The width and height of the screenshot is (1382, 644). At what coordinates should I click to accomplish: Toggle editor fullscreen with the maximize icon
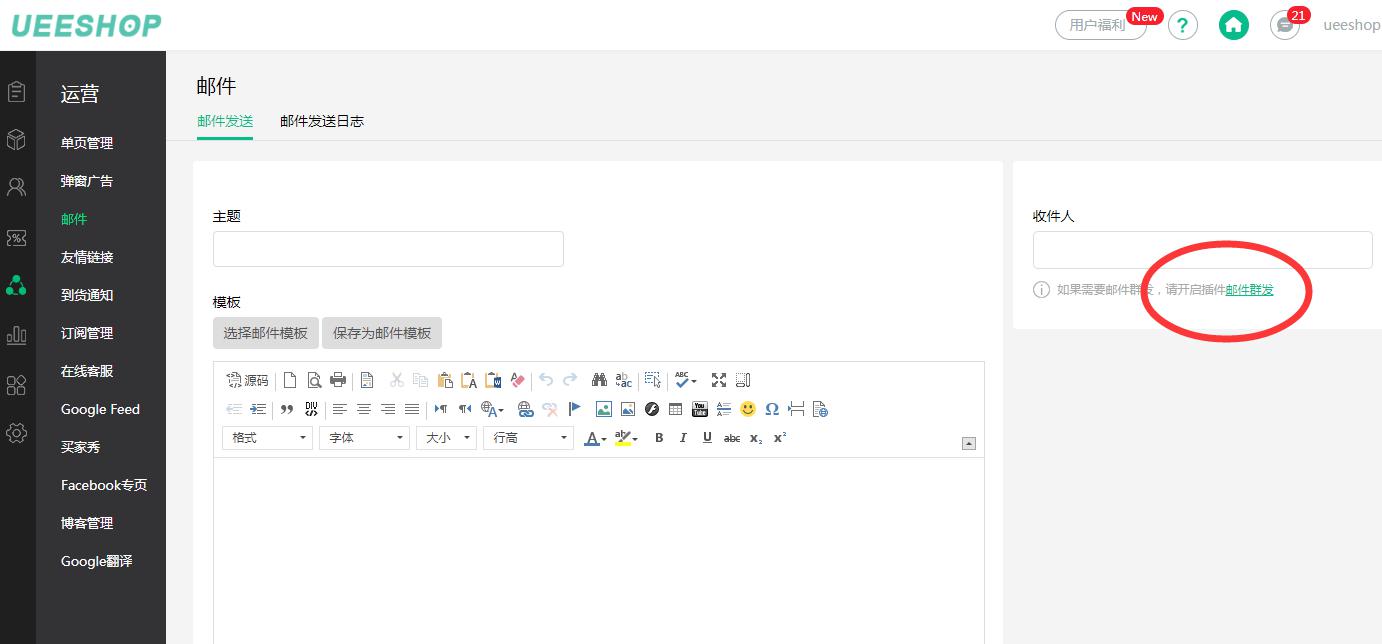pos(718,380)
